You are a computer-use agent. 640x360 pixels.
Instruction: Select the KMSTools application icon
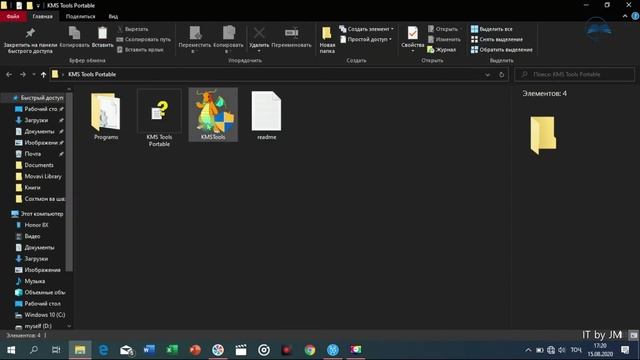pos(213,115)
